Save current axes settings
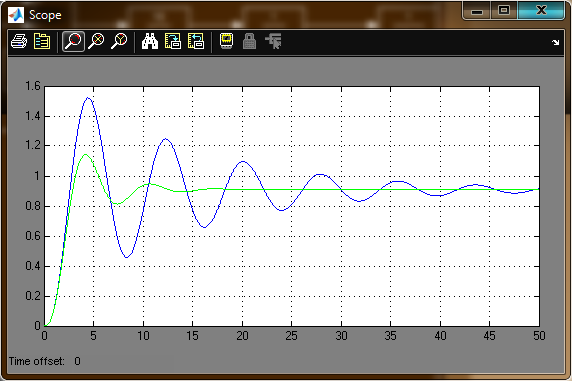This screenshot has width=572, height=381. pyautogui.click(x=173, y=41)
